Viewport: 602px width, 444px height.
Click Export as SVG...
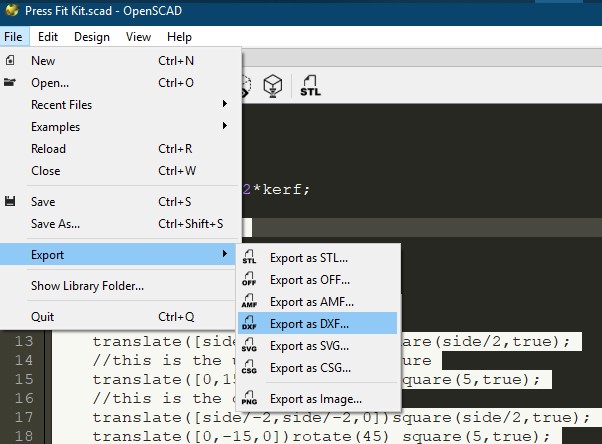[318, 346]
